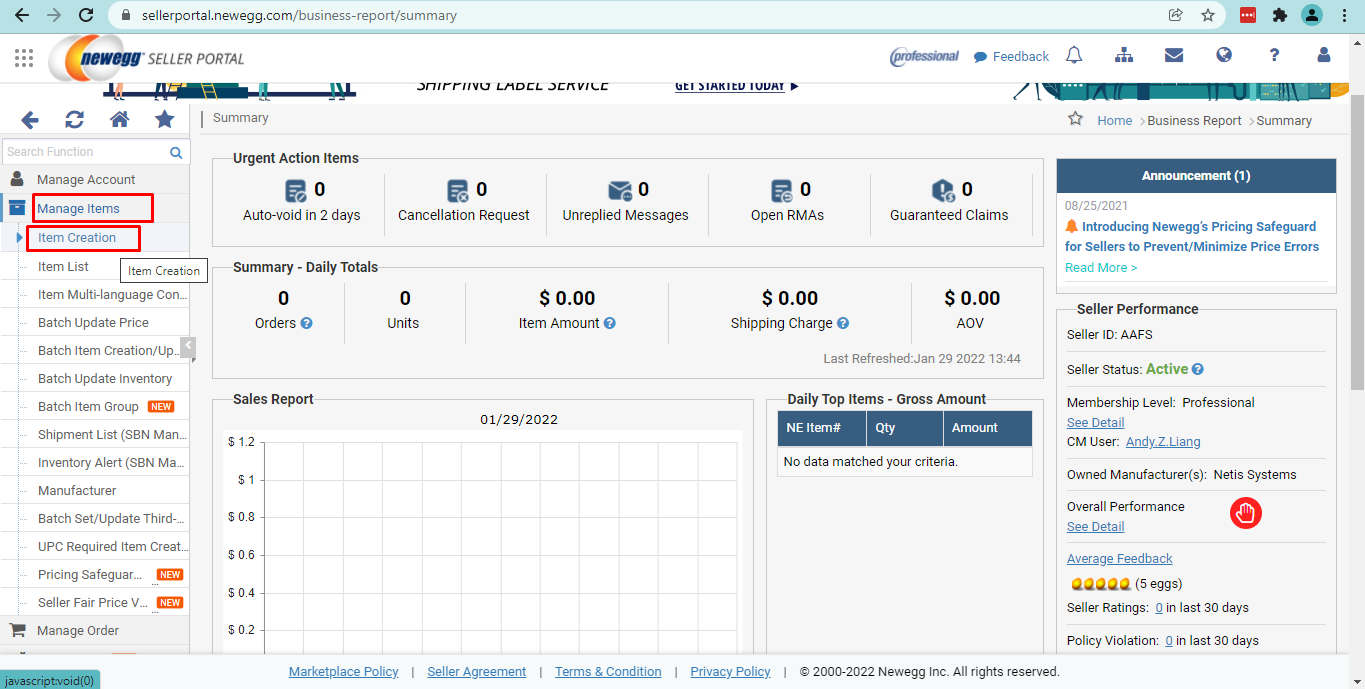This screenshot has width=1365, height=689.
Task: Click the Feedback link in header
Action: pyautogui.click(x=1011, y=57)
